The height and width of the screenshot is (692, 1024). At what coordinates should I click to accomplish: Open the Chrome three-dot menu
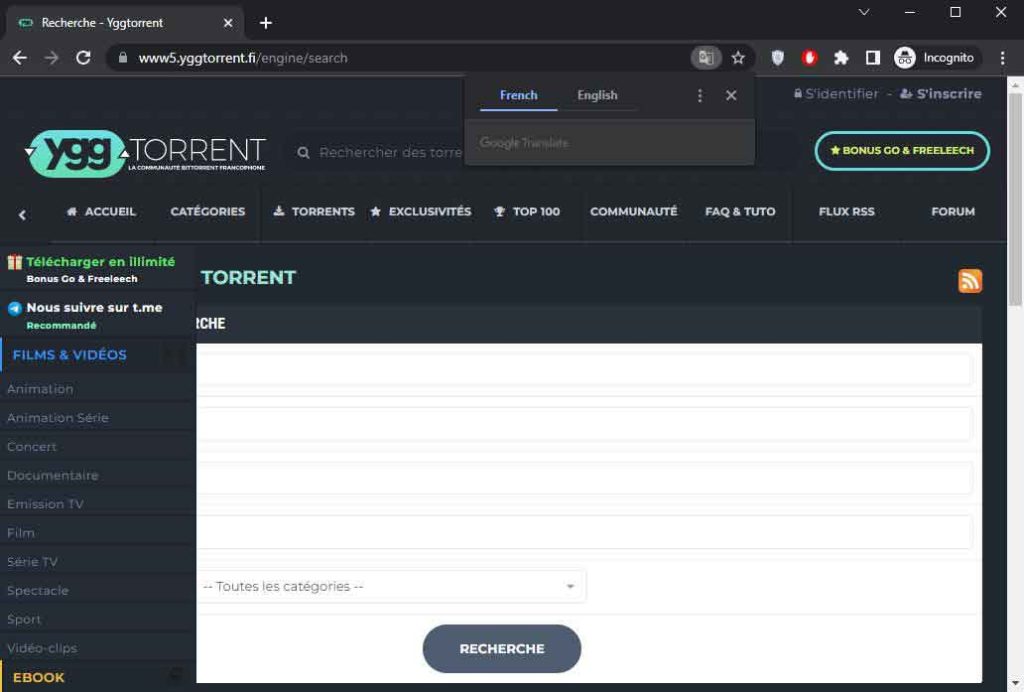1003,58
